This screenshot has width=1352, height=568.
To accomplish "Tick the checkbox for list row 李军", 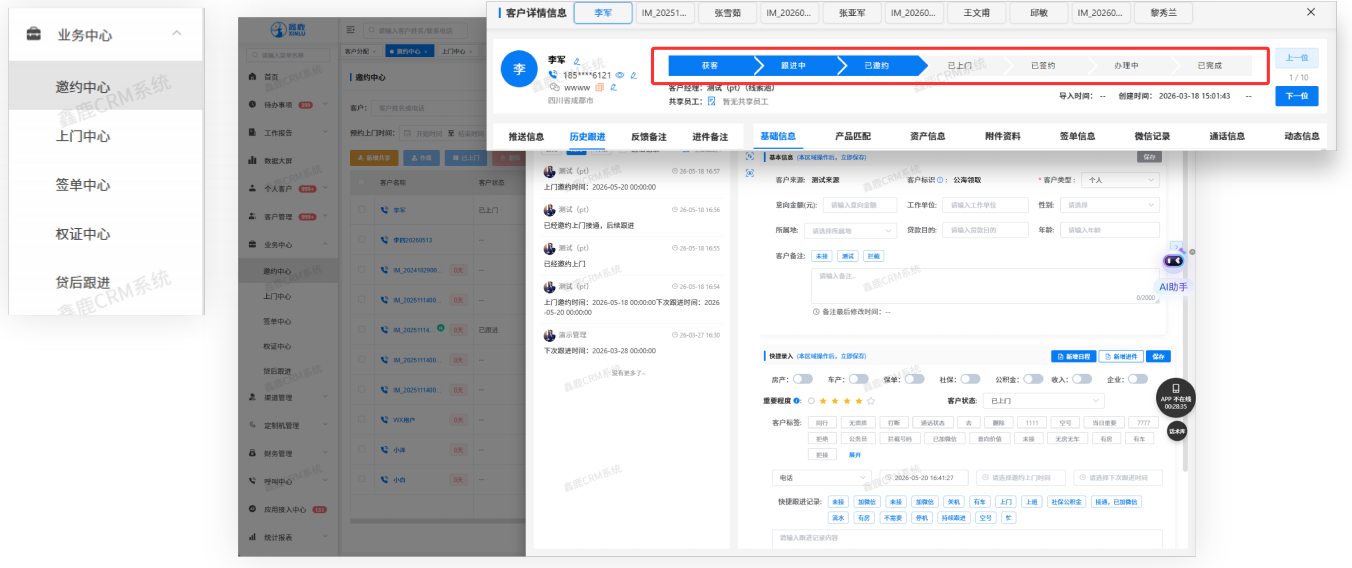I will point(360,211).
